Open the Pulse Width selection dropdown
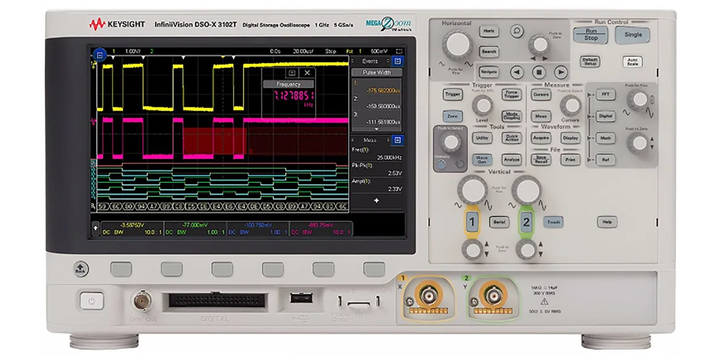 [377, 73]
